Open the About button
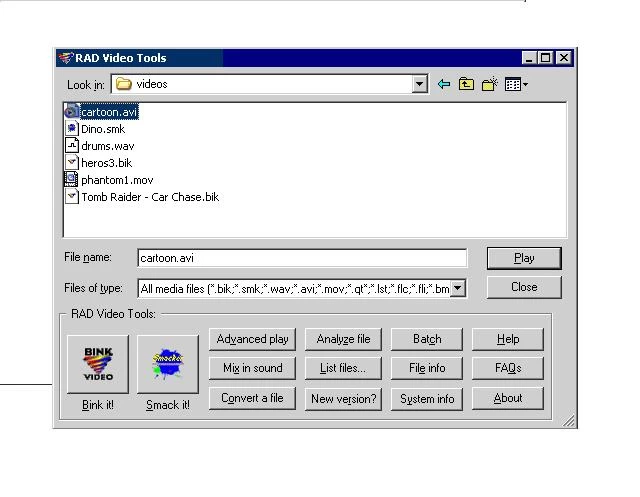The height and width of the screenshot is (497, 640). pyautogui.click(x=508, y=398)
